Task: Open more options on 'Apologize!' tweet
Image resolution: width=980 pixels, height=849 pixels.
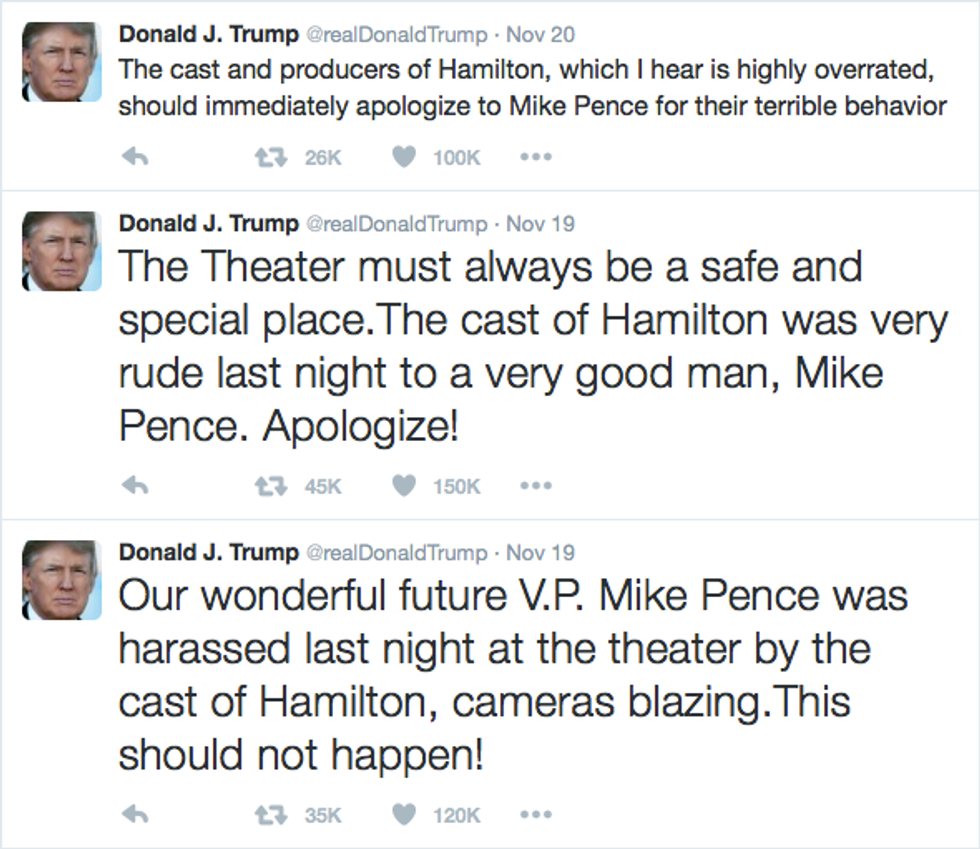Action: point(536,486)
